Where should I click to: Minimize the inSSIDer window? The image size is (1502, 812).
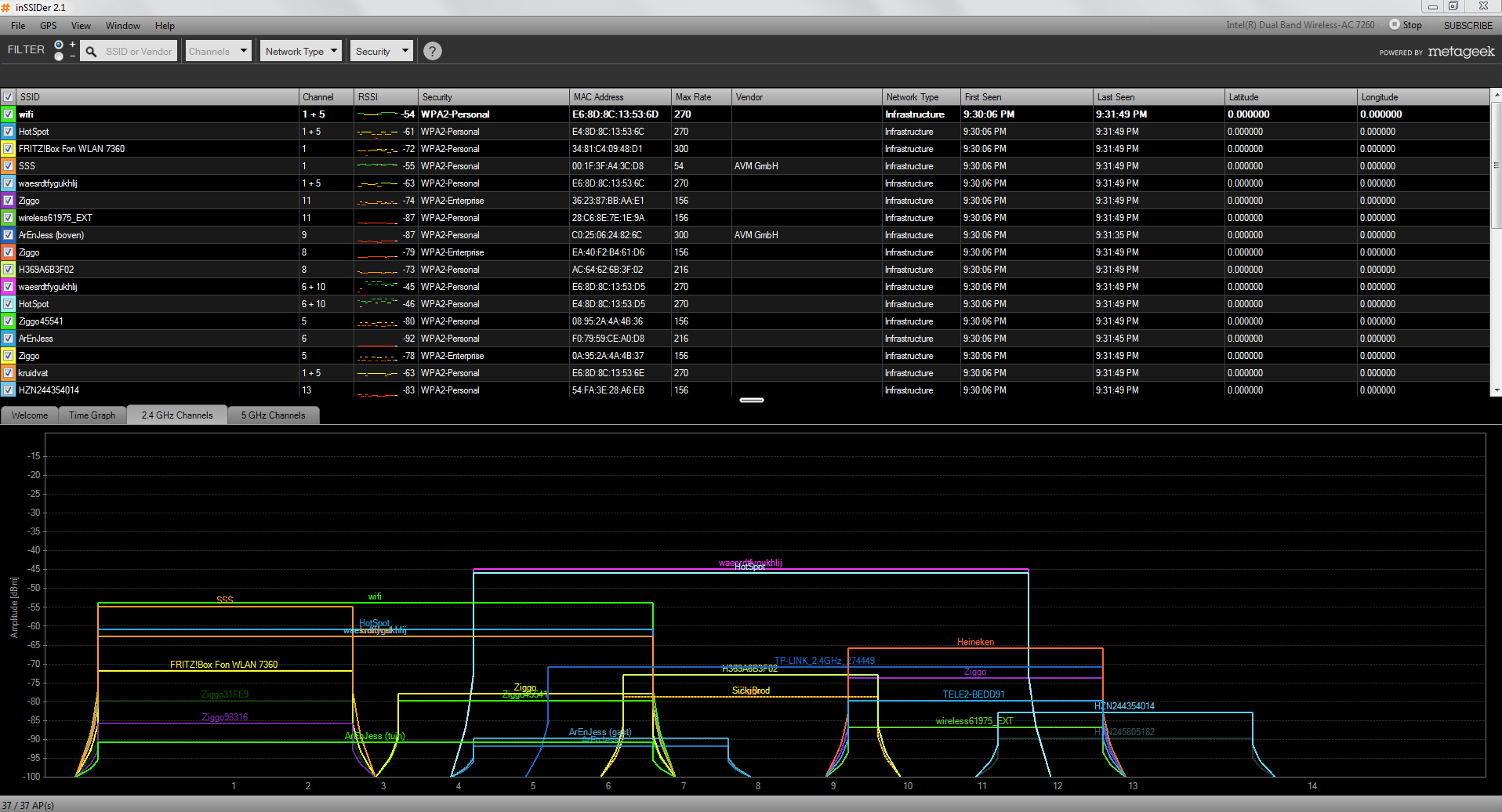click(x=1433, y=6)
